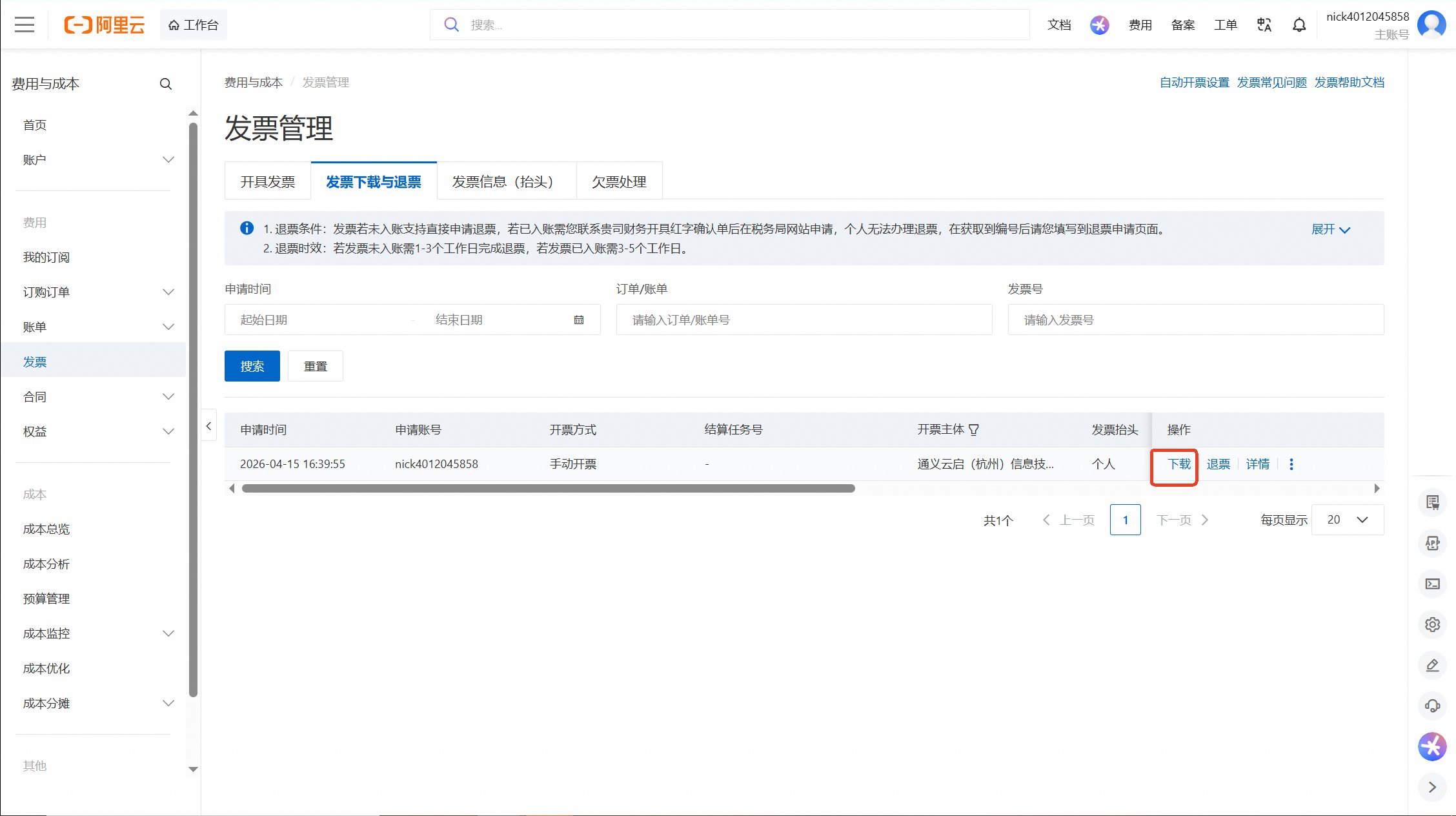
Task: Open the Cloud Shell terminal icon
Action: (1433, 584)
